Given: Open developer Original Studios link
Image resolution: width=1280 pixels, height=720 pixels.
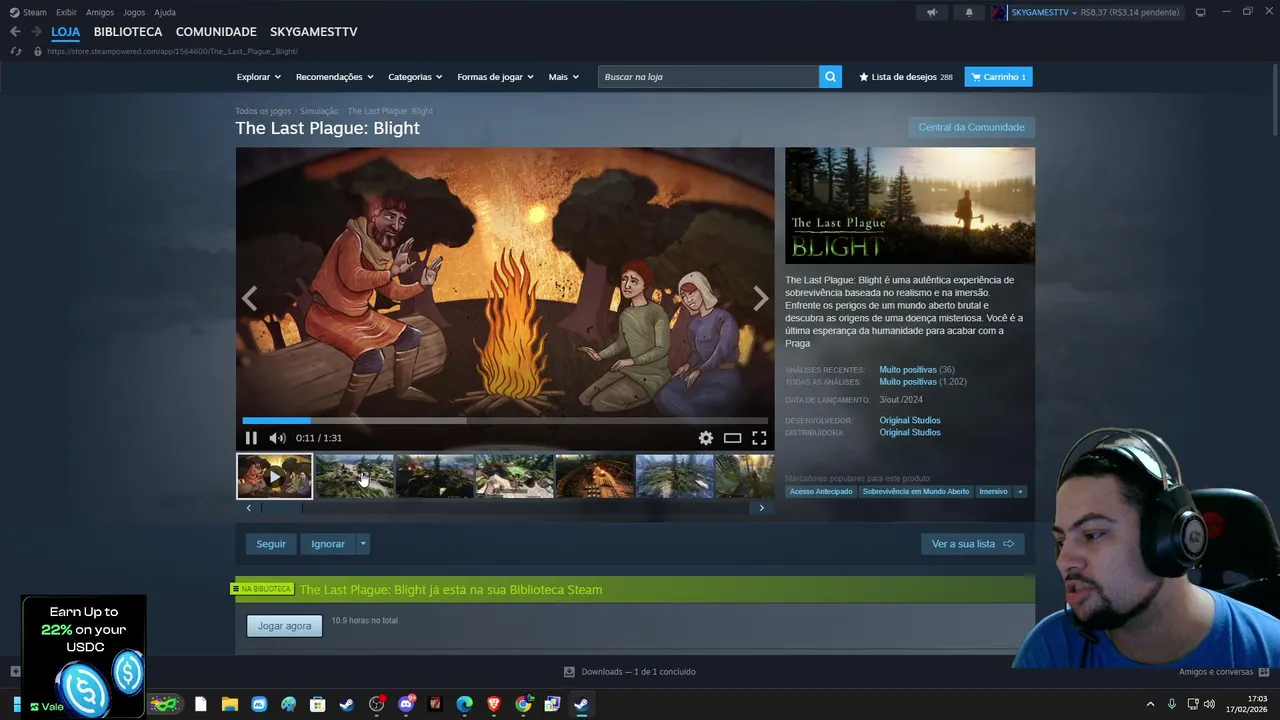Looking at the screenshot, I should (910, 421).
